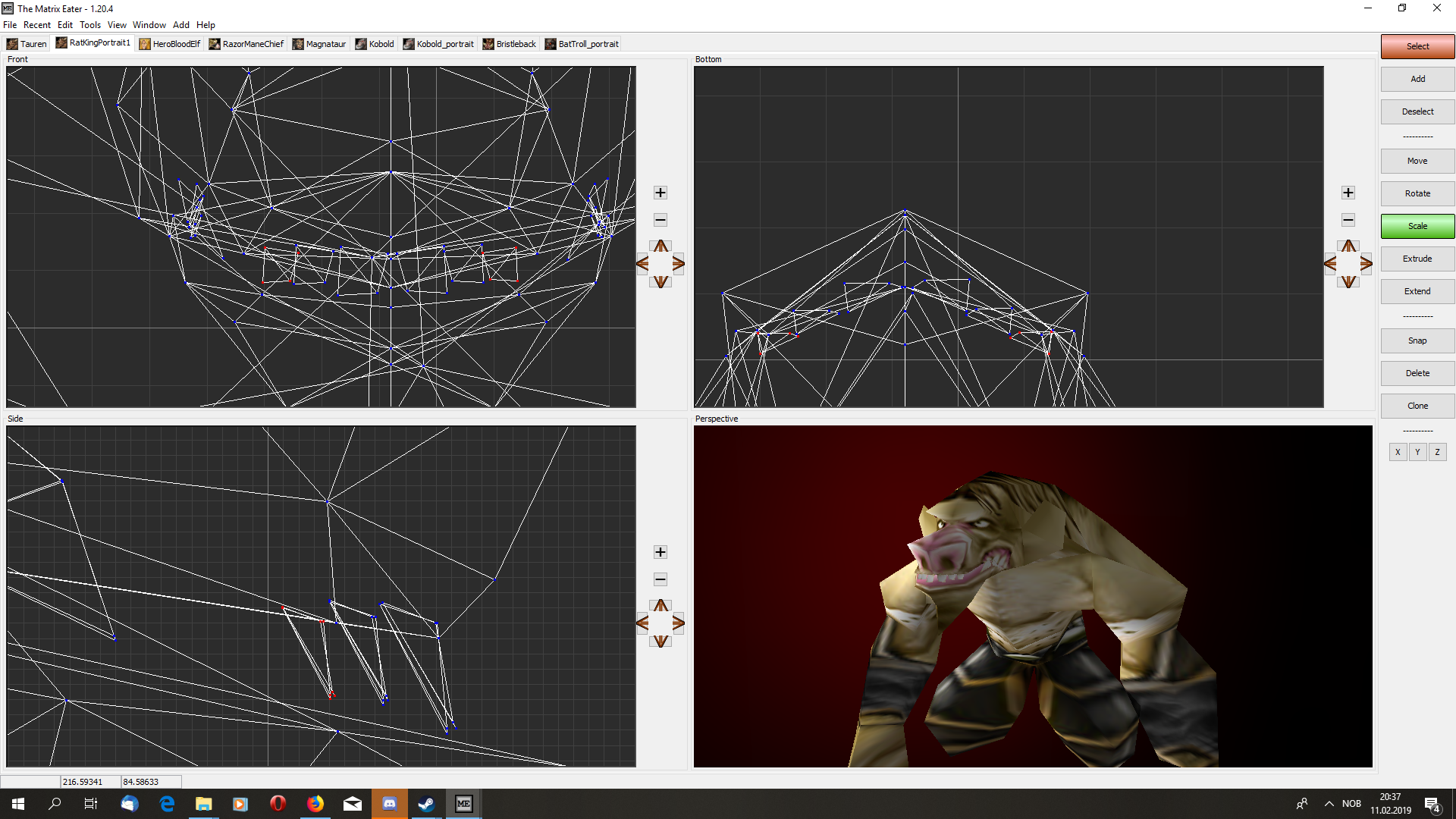This screenshot has height=819, width=1456.
Task: Pan Bottom viewport down with arrow
Action: click(1348, 282)
